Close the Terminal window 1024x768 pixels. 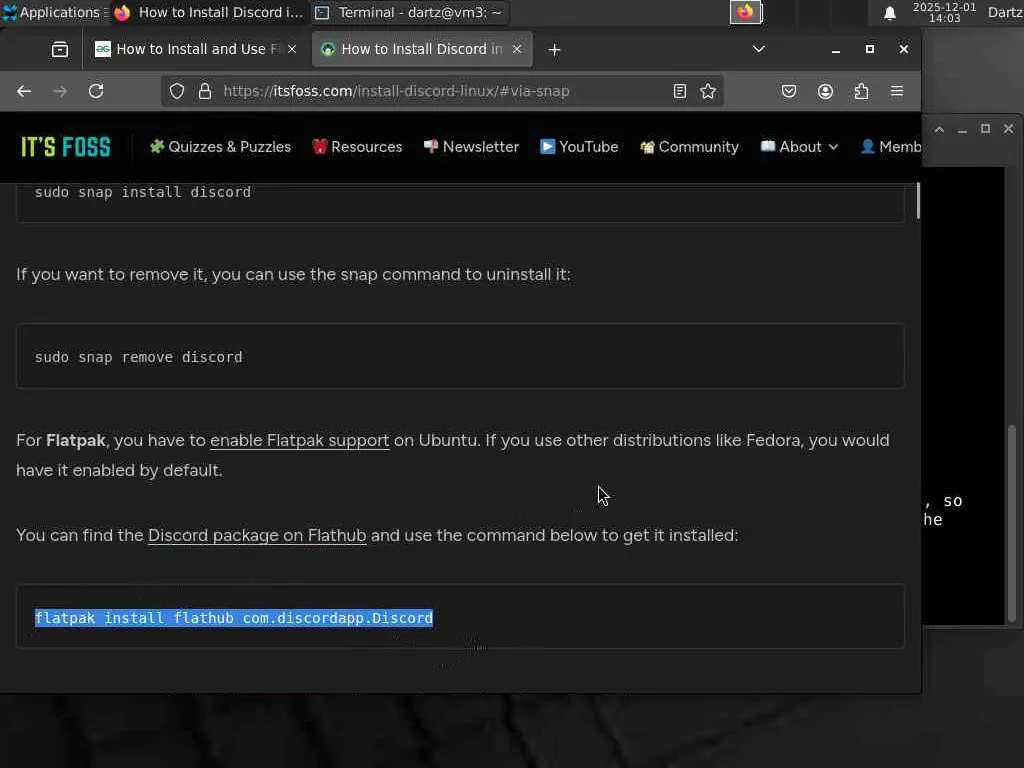point(1008,129)
